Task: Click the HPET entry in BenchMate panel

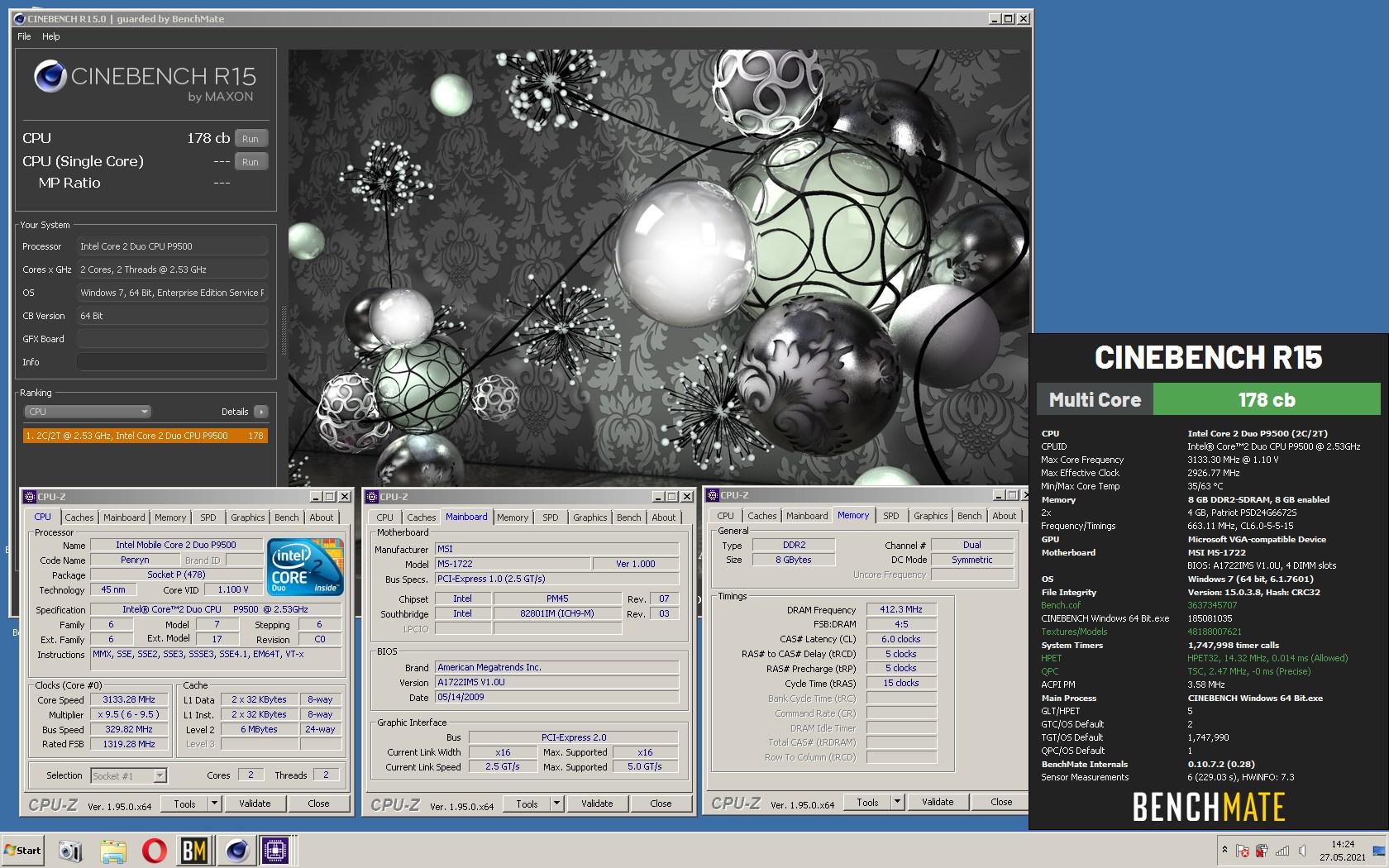Action: pos(1052,658)
